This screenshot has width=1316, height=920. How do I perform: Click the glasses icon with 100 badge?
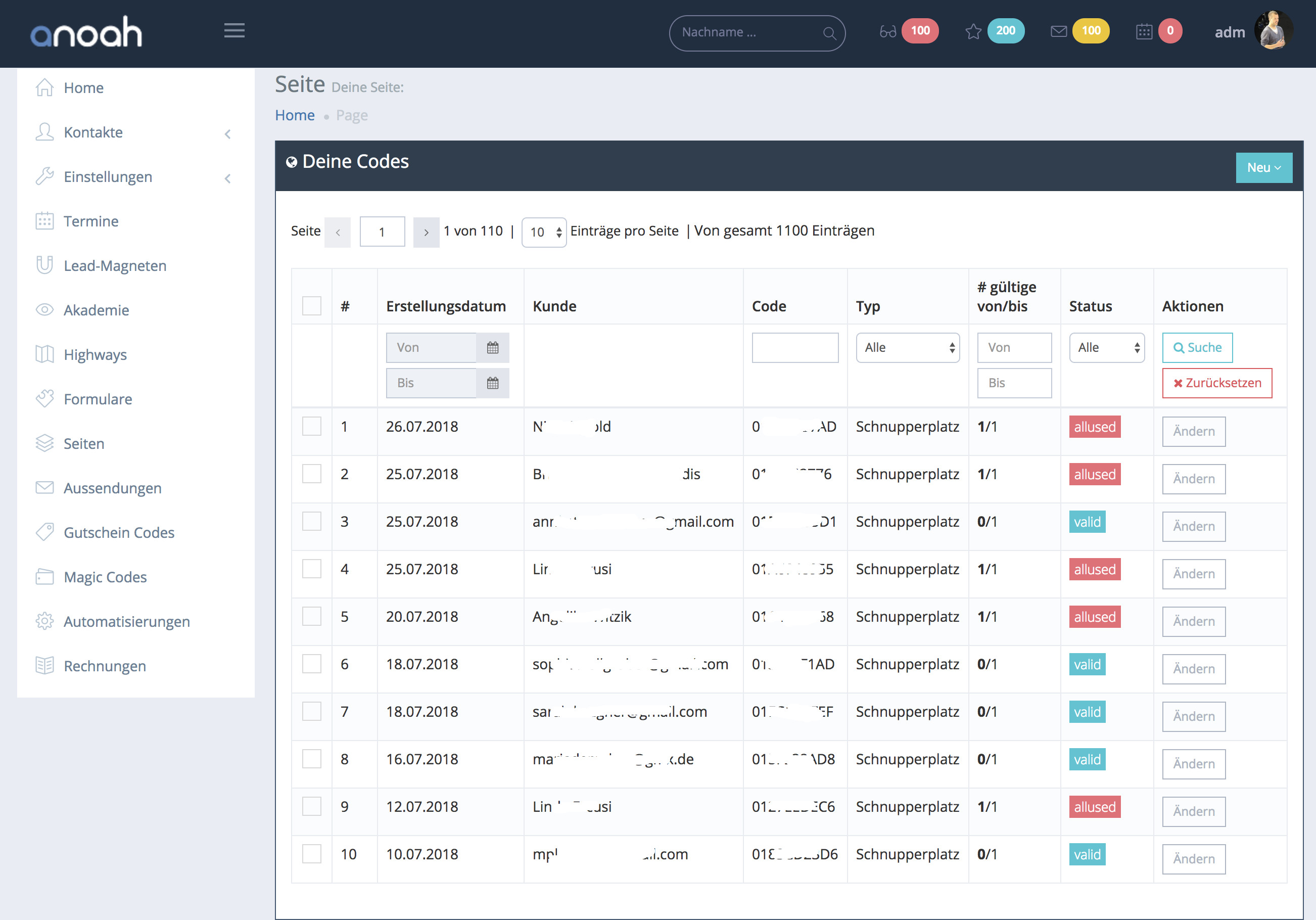point(887,31)
